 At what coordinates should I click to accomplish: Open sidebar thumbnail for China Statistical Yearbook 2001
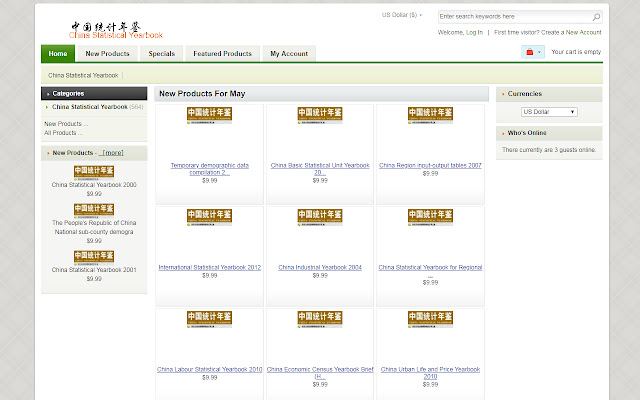click(x=94, y=258)
